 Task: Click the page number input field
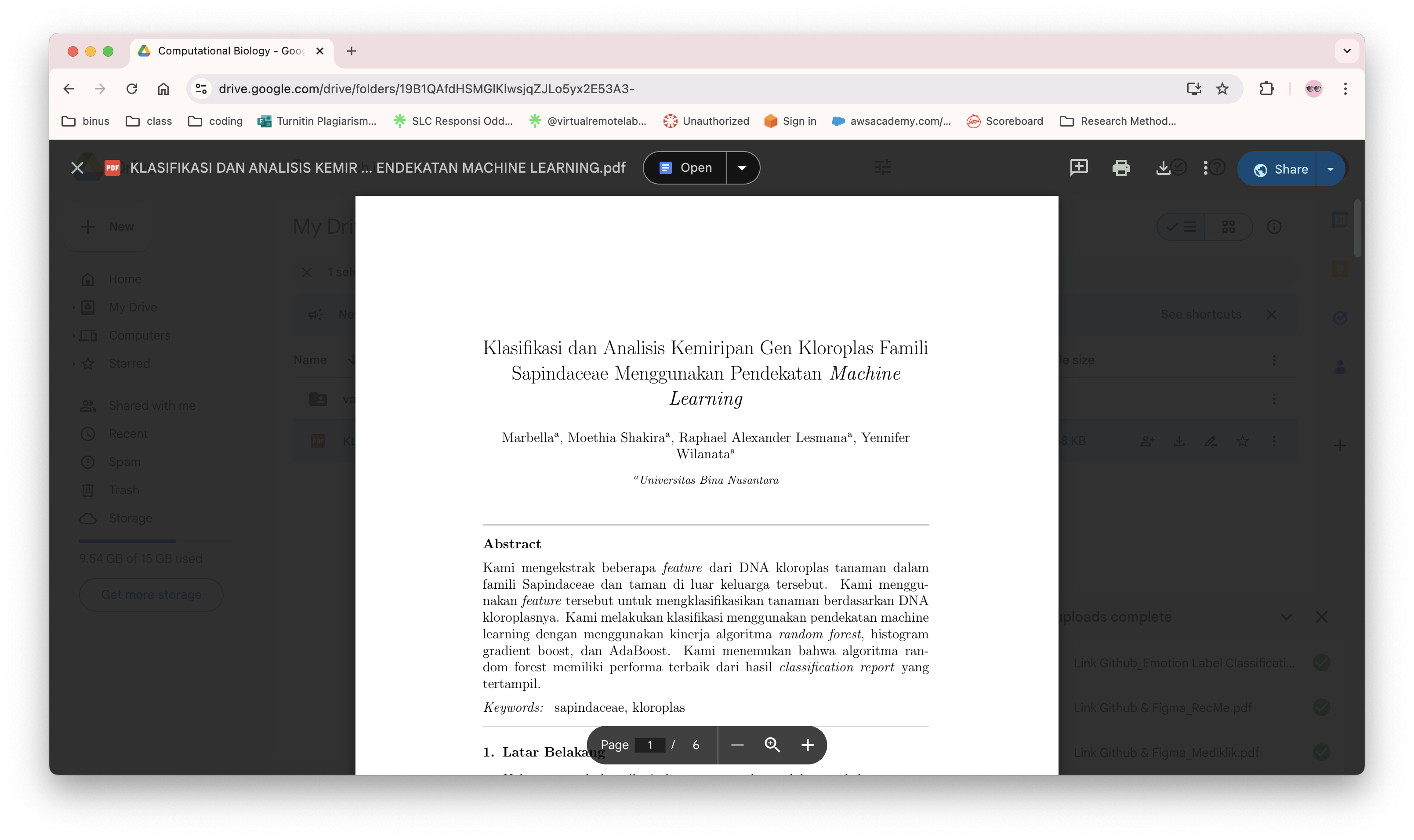pos(650,745)
